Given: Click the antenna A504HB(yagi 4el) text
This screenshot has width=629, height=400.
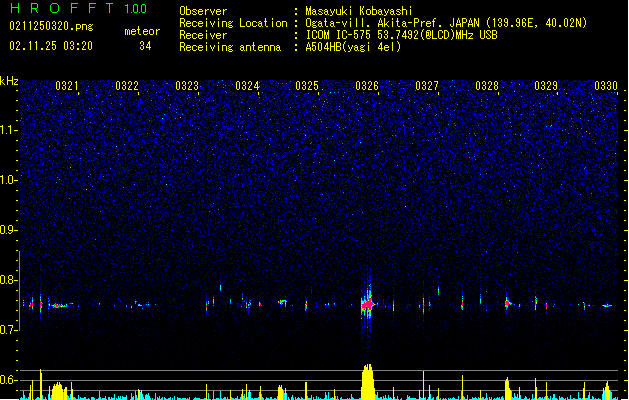Looking at the screenshot, I should pyautogui.click(x=353, y=47).
